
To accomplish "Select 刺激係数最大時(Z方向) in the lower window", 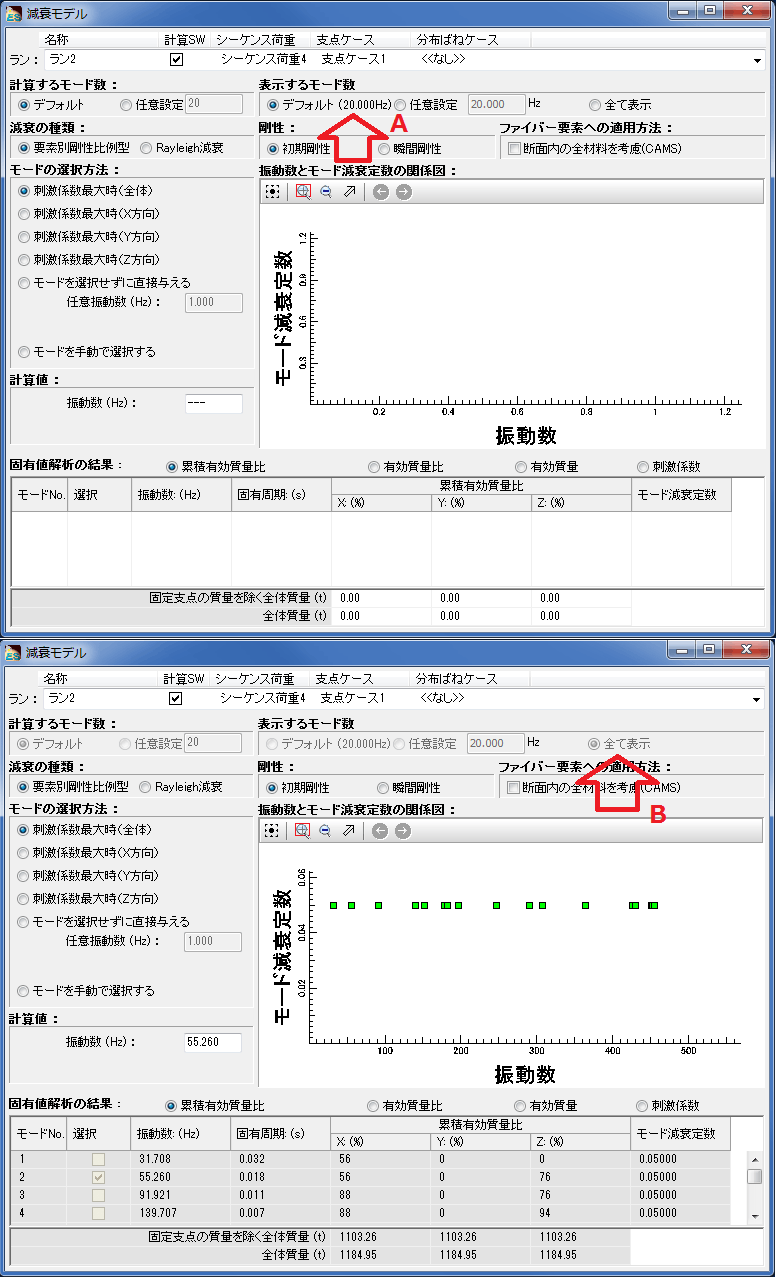I will tap(24, 899).
